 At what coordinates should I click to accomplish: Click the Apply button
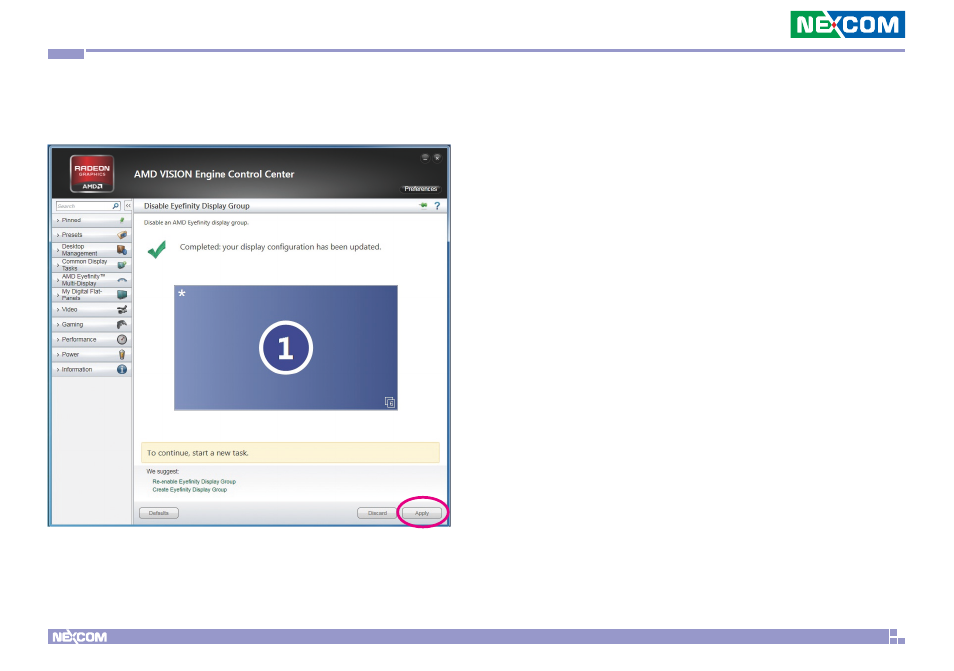click(x=422, y=513)
